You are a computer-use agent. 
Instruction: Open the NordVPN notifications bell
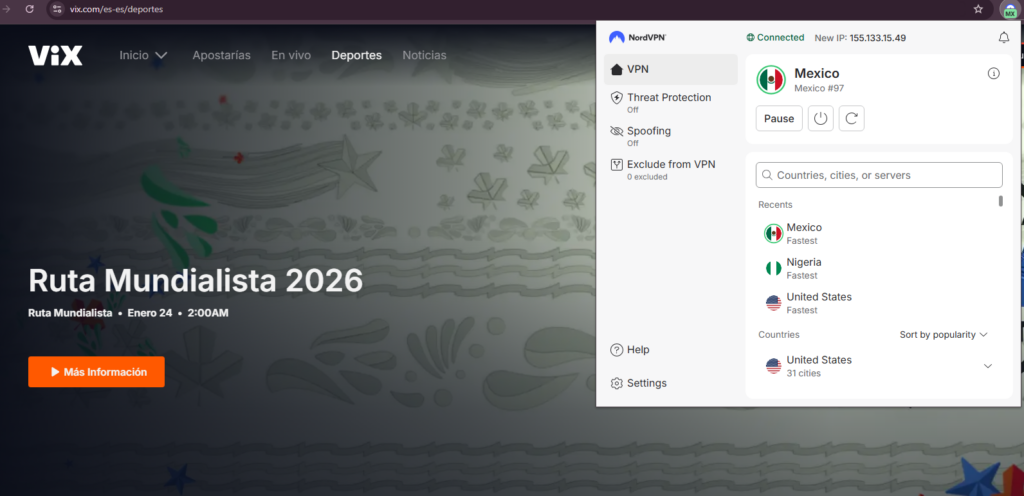click(1004, 38)
